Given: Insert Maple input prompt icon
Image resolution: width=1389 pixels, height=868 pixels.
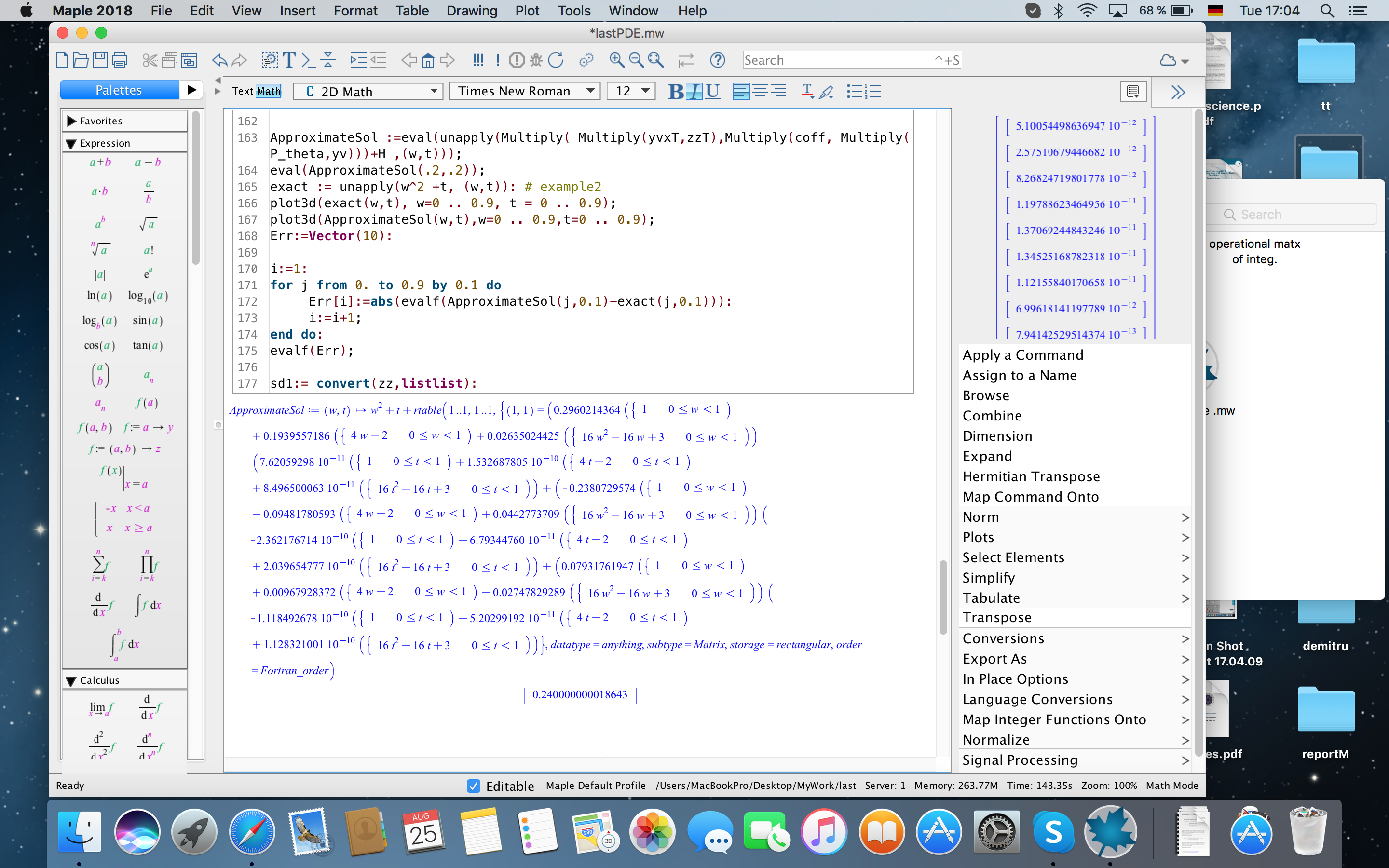Looking at the screenshot, I should pyautogui.click(x=308, y=60).
